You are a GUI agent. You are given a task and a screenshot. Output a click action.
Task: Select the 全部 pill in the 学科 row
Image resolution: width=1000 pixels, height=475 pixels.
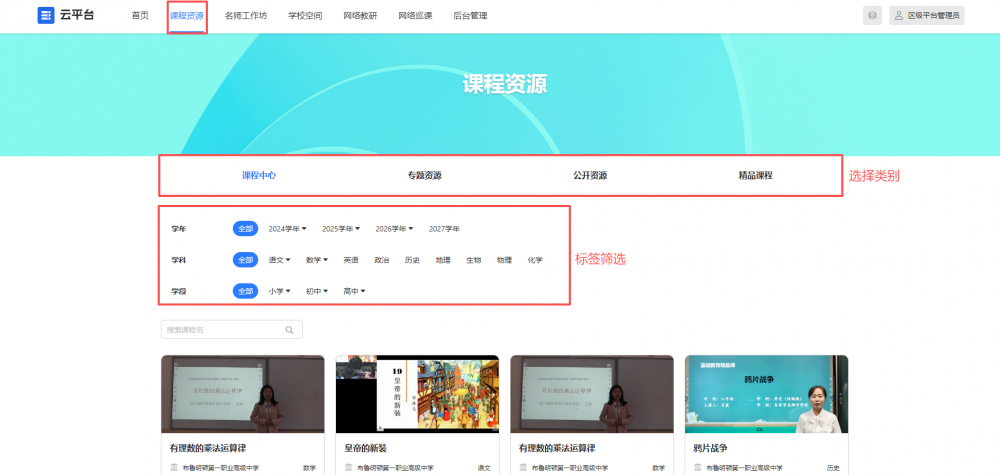(x=245, y=260)
